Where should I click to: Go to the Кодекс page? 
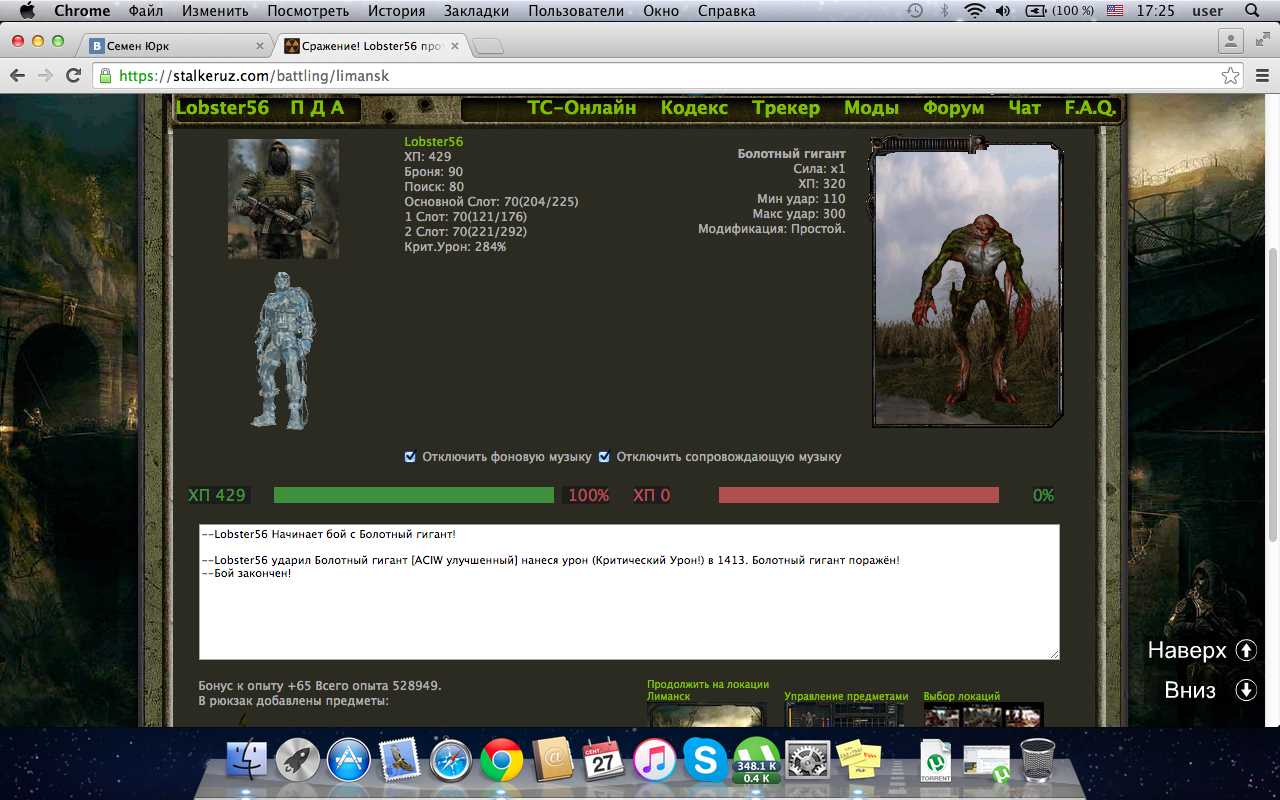pos(694,108)
